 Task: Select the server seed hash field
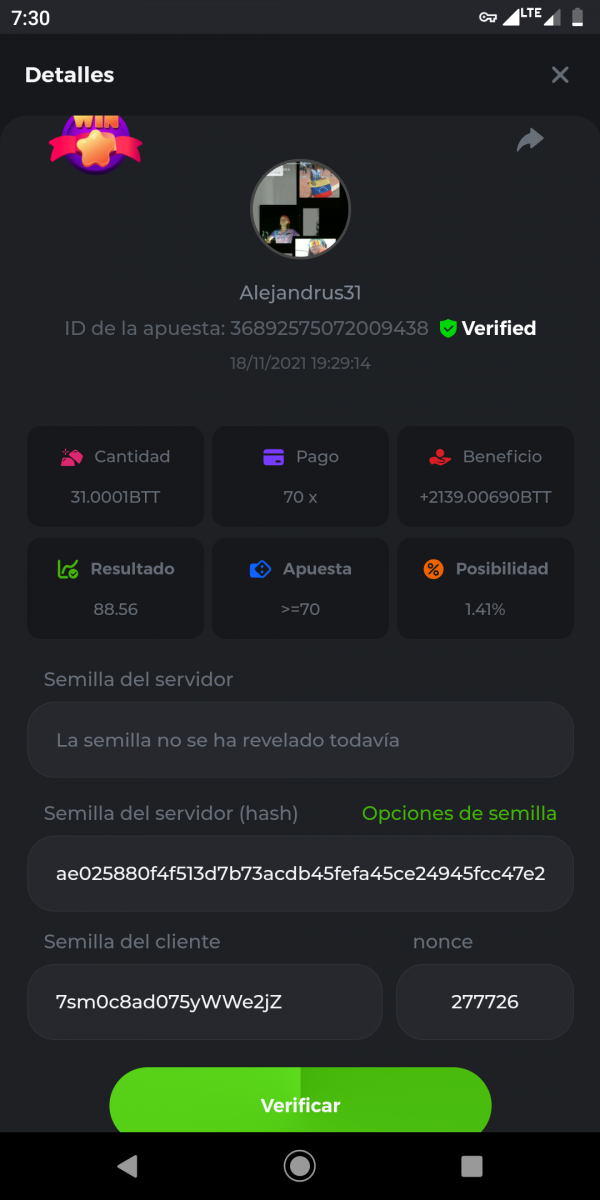[300, 873]
